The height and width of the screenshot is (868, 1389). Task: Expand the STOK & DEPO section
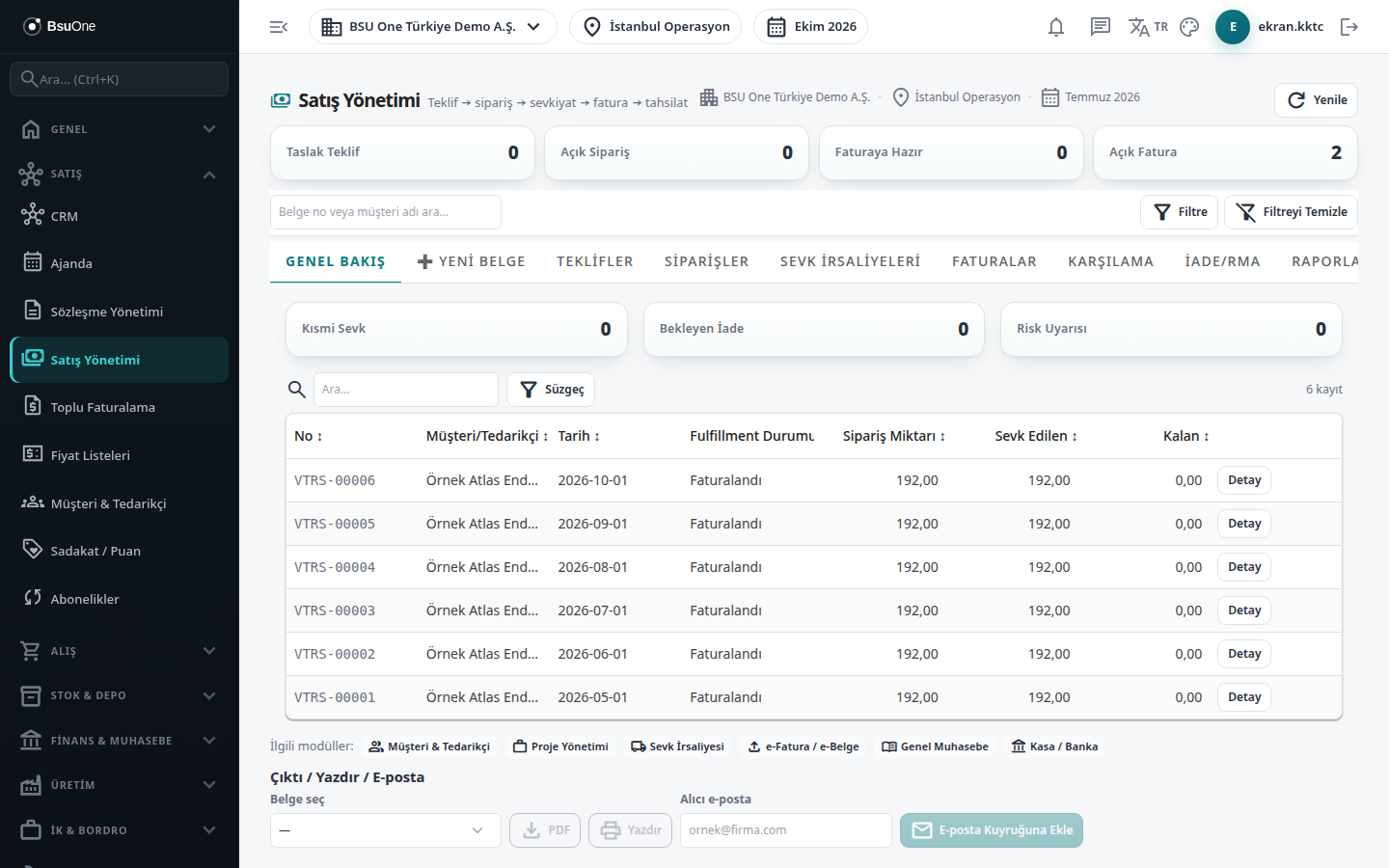[120, 695]
